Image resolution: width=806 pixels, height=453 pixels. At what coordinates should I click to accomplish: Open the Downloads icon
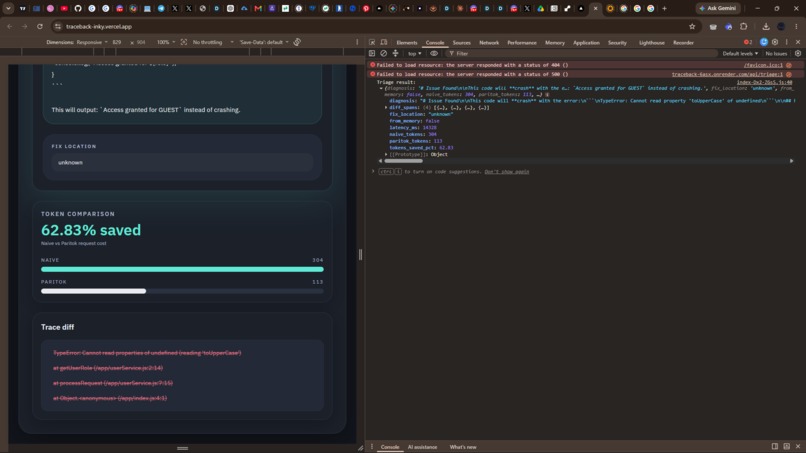click(x=765, y=26)
